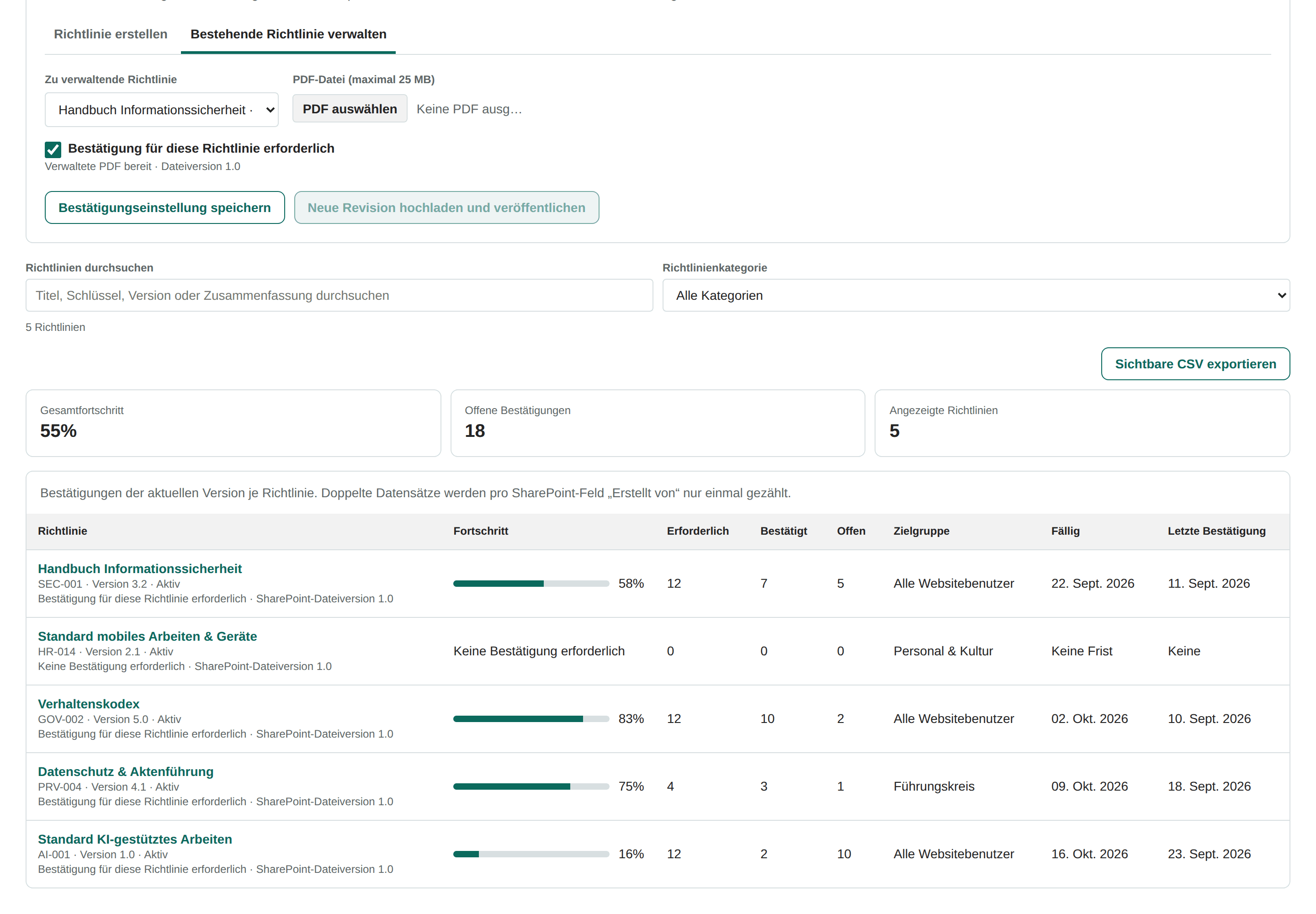
Task: Click 'GOV-002 · Version 5.0 · Aktiv'
Action: pos(109,719)
